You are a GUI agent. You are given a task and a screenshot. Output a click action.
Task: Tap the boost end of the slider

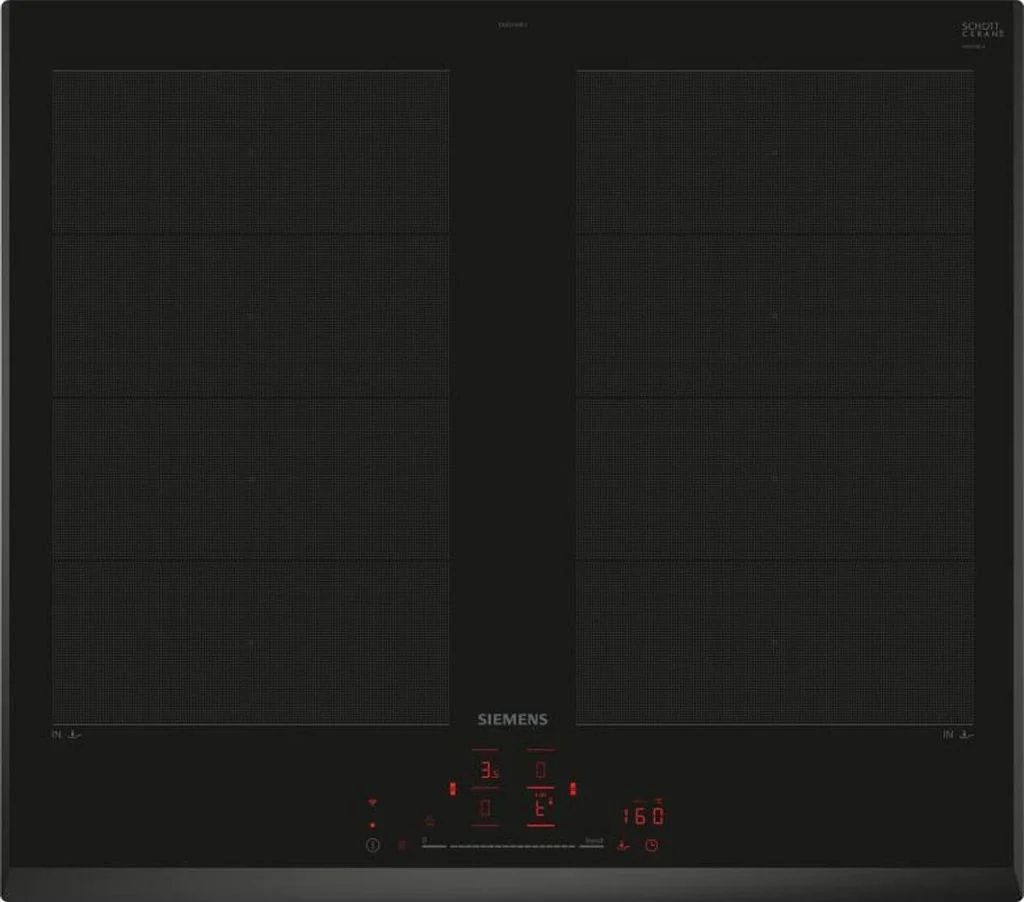pos(594,841)
